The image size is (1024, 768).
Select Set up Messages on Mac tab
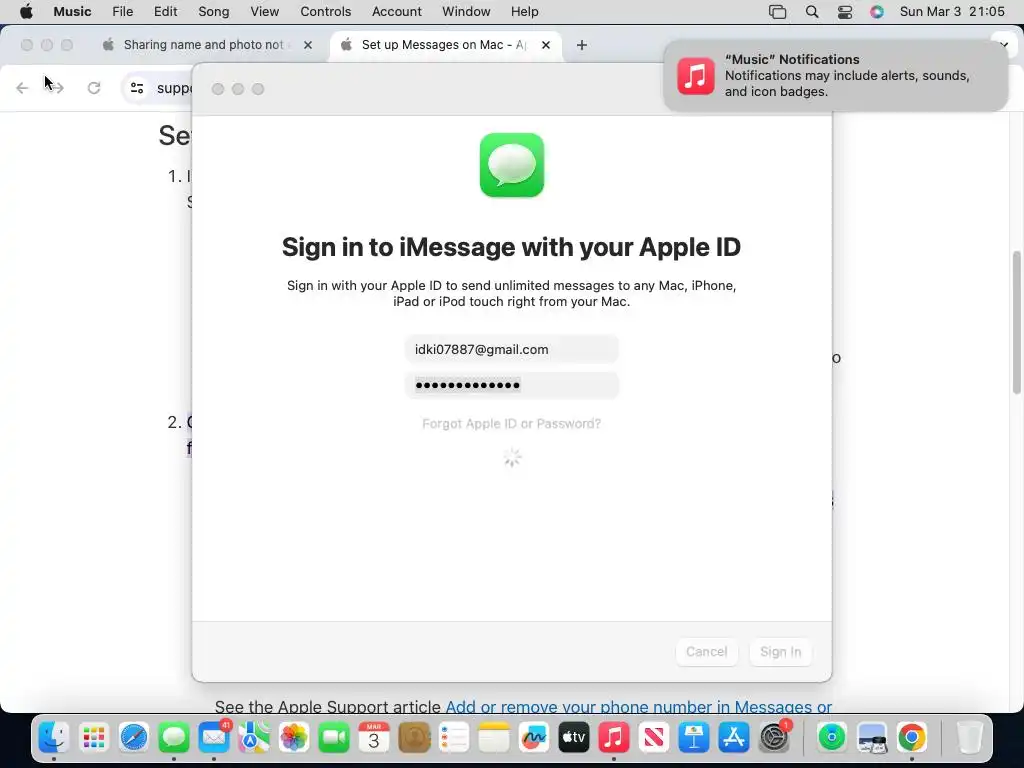click(444, 45)
